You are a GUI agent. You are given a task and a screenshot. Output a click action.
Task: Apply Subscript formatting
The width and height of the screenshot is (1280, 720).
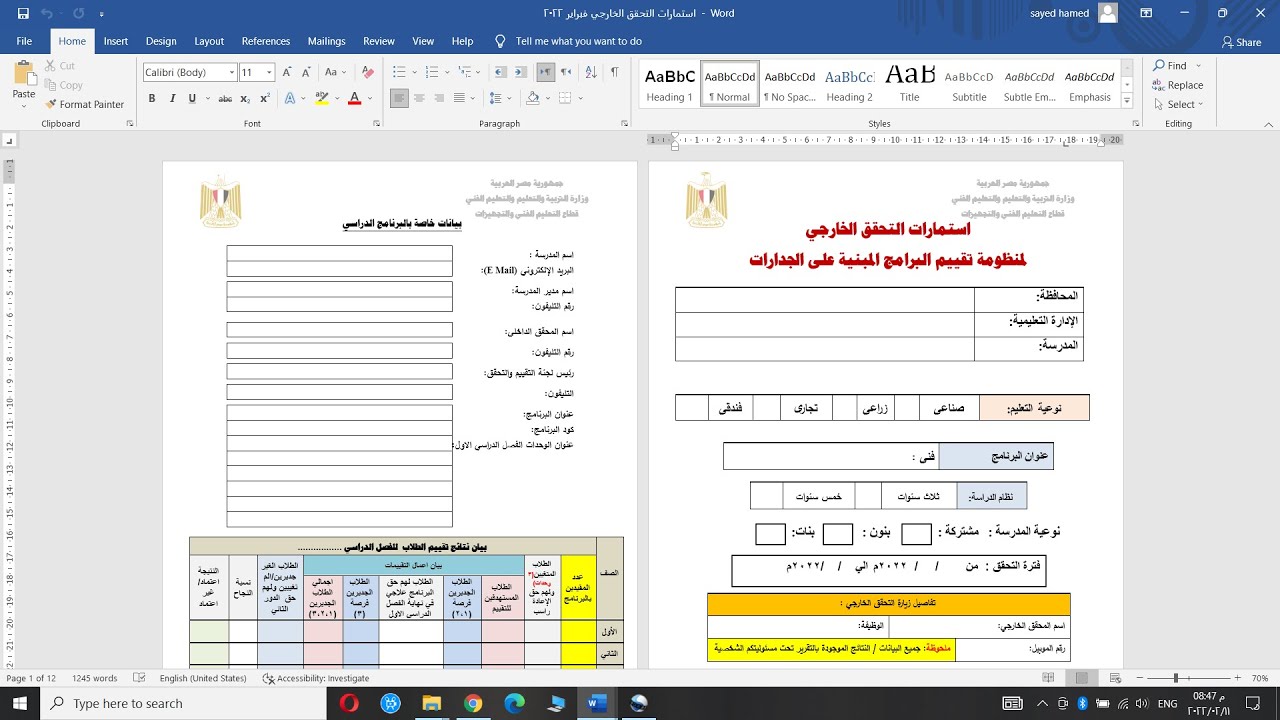246,98
